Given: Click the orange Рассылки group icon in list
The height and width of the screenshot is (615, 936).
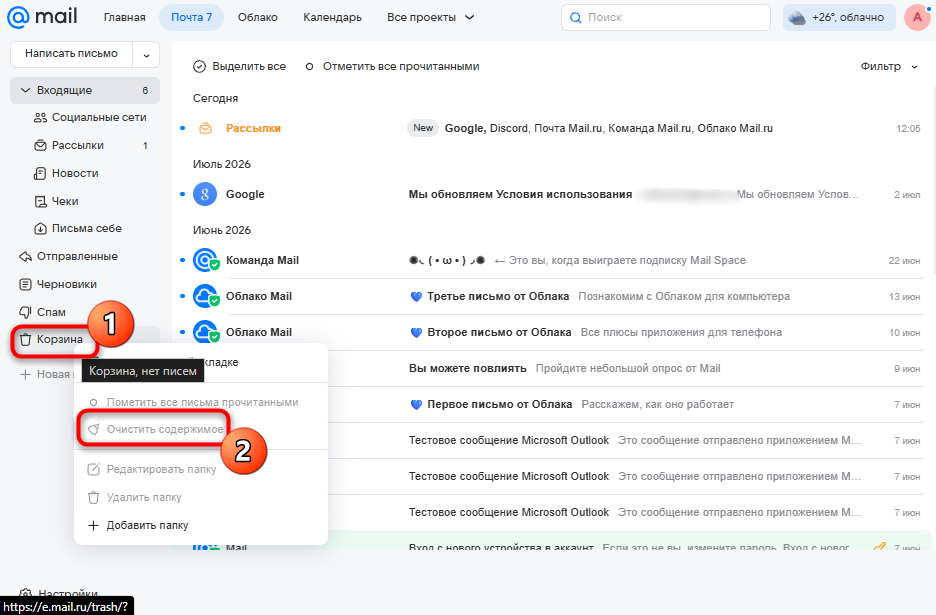Looking at the screenshot, I should 205,128.
